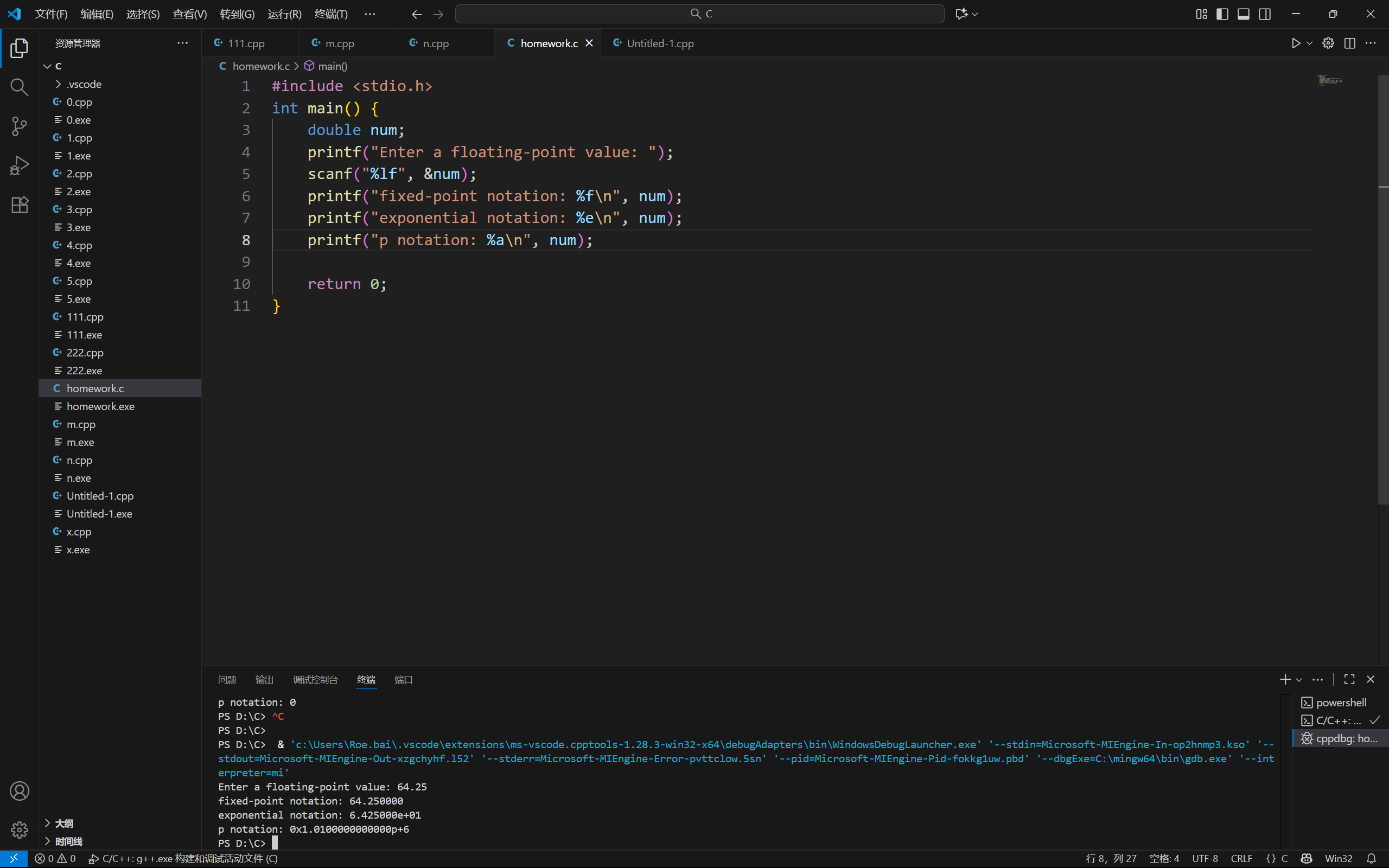Open the Extensions view
This screenshot has width=1389, height=868.
(x=19, y=205)
